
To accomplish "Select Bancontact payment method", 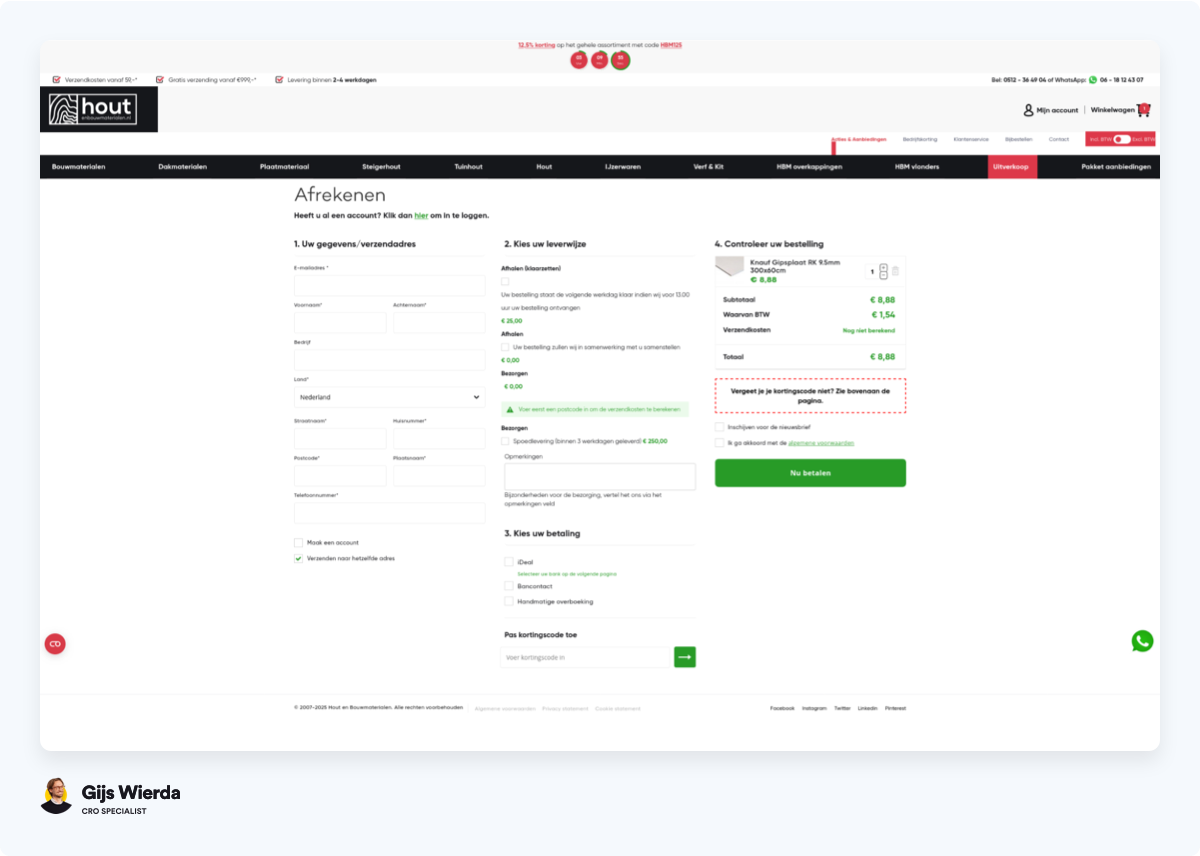I will pos(509,586).
